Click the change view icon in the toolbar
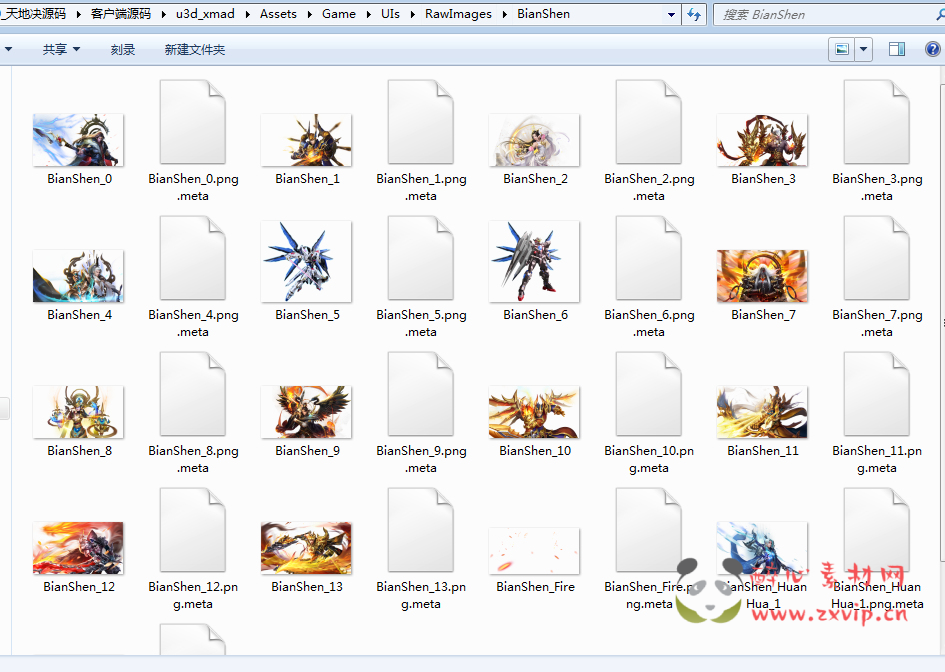The image size is (945, 672). click(x=842, y=50)
